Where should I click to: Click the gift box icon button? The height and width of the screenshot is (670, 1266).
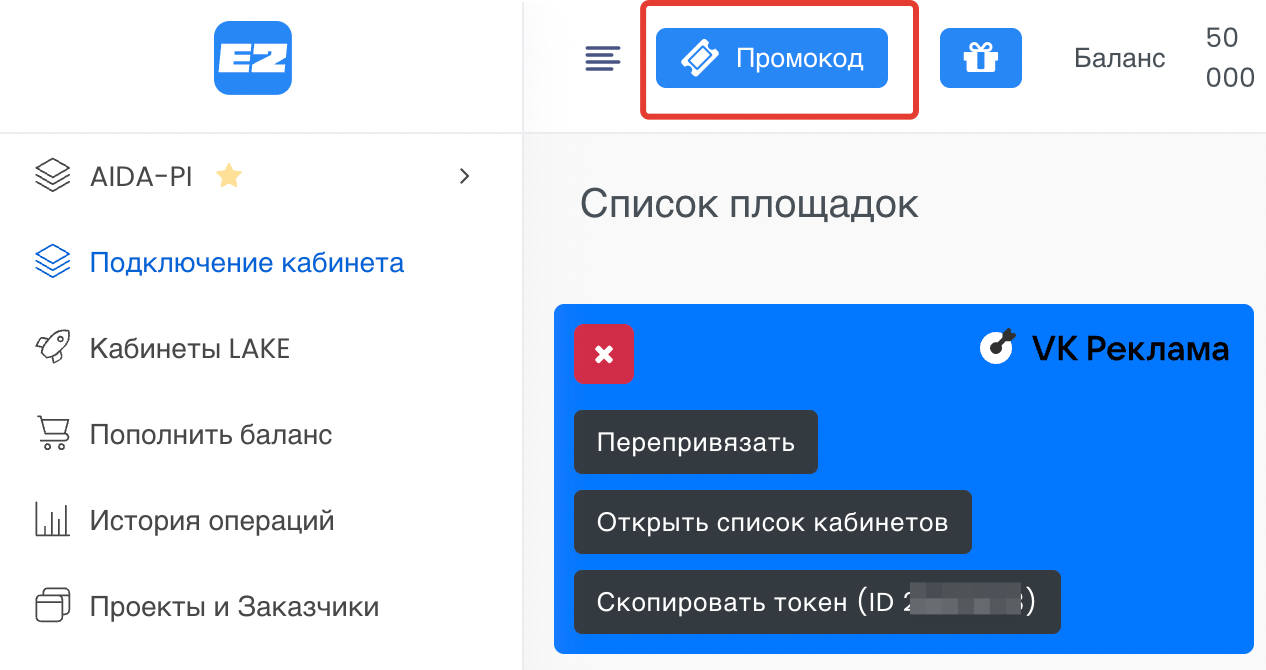point(980,59)
